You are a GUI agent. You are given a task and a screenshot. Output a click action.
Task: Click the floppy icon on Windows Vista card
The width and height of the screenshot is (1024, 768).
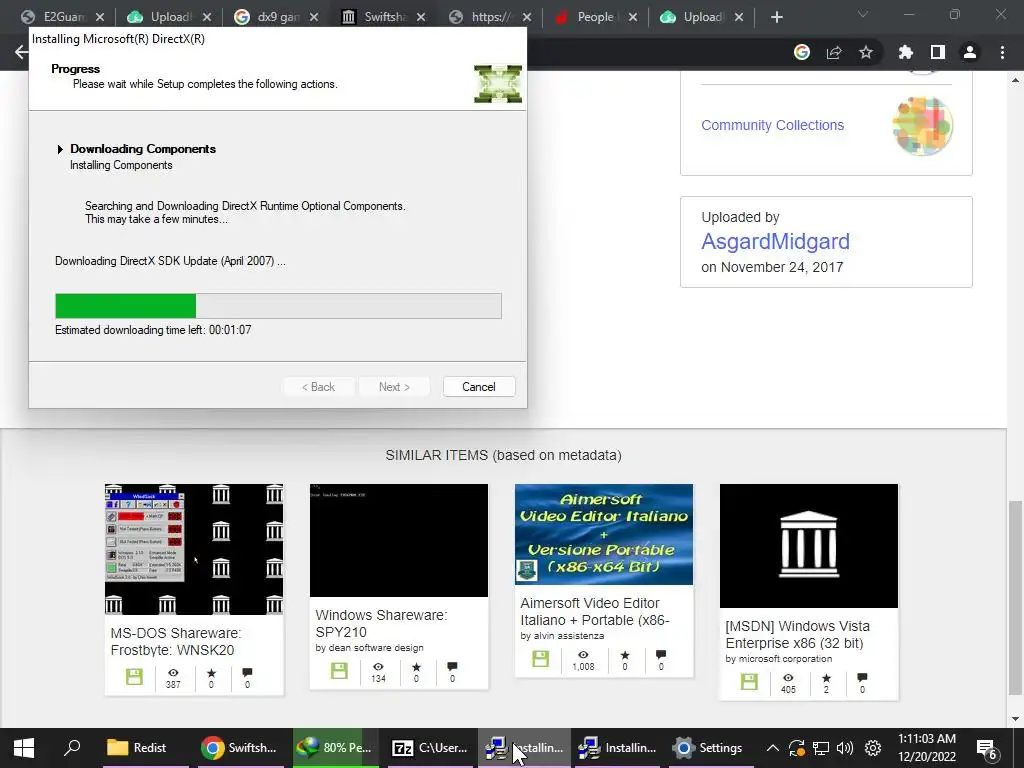coord(749,682)
